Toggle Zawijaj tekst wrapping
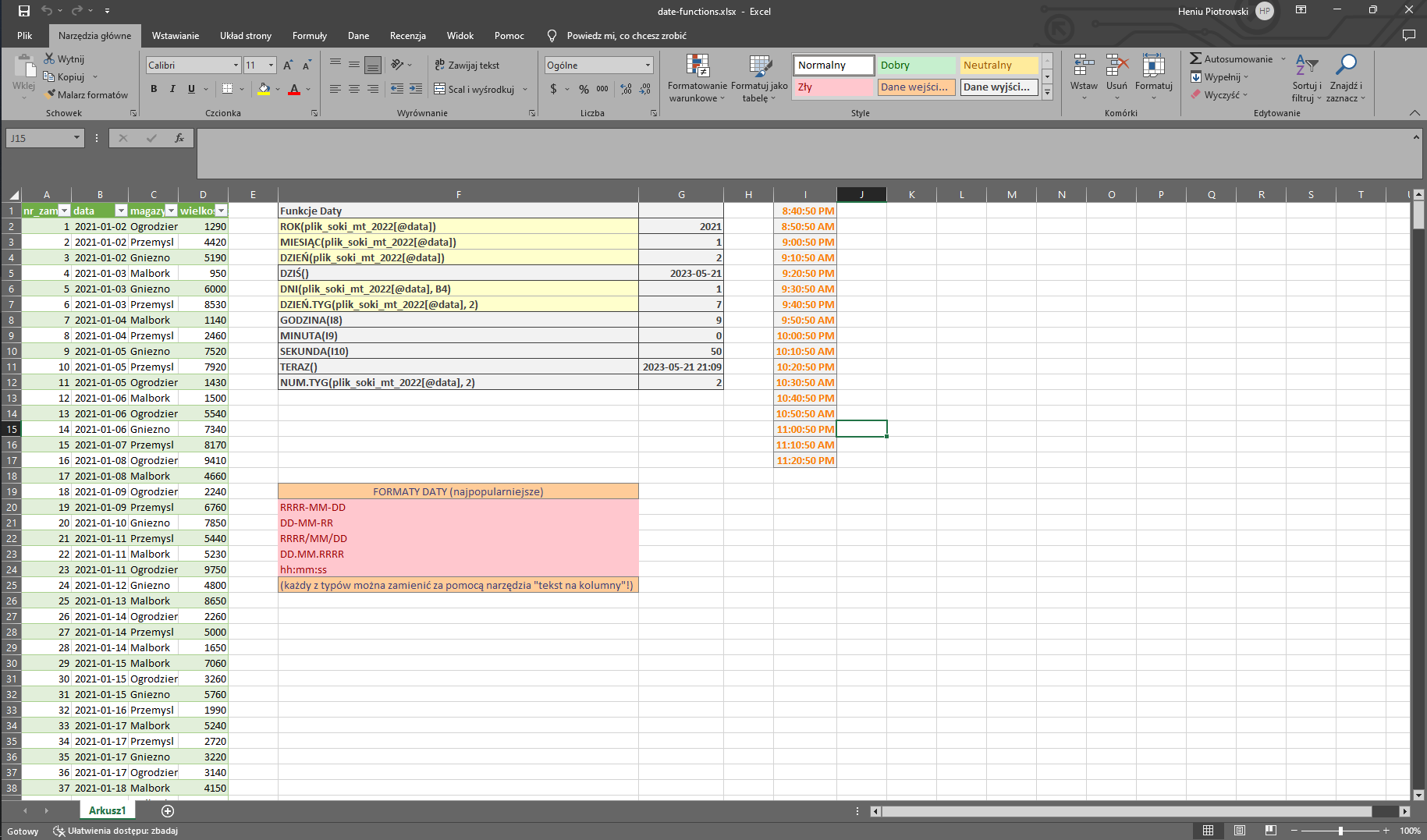The width and height of the screenshot is (1427, 840). 467,66
